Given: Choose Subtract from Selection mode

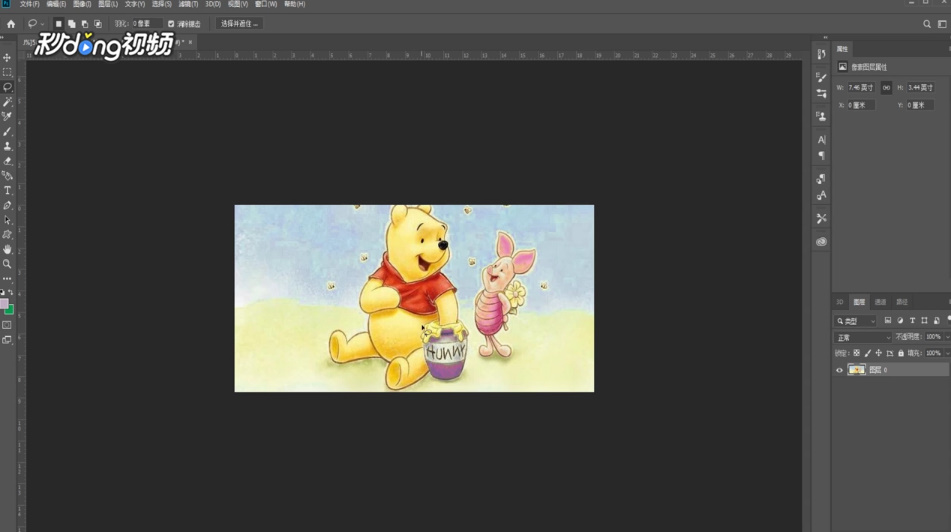Looking at the screenshot, I should pos(85,24).
